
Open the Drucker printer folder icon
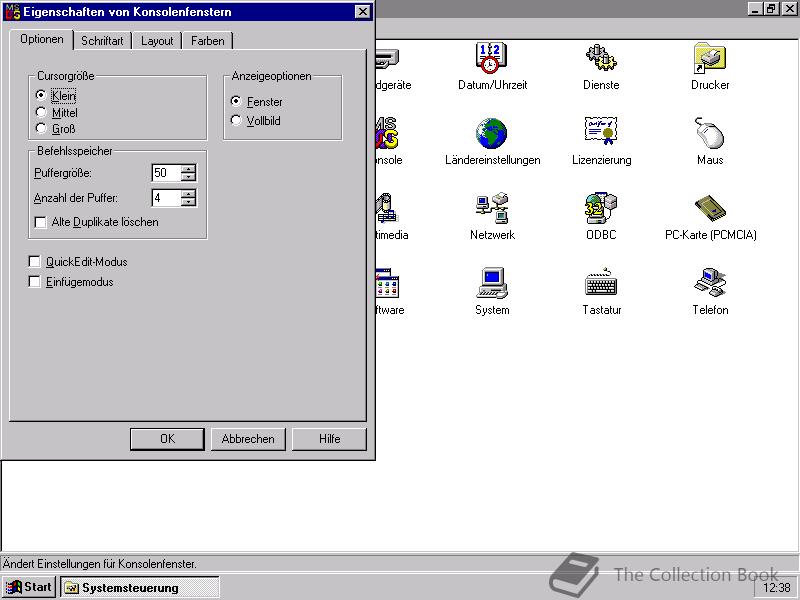(710, 57)
